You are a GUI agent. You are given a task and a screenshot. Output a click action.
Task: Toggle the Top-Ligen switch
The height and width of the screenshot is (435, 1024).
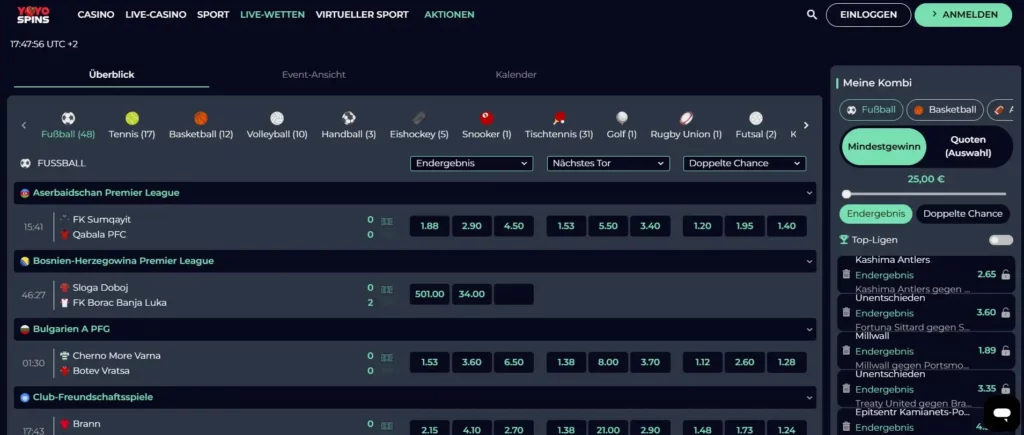tap(1000, 240)
